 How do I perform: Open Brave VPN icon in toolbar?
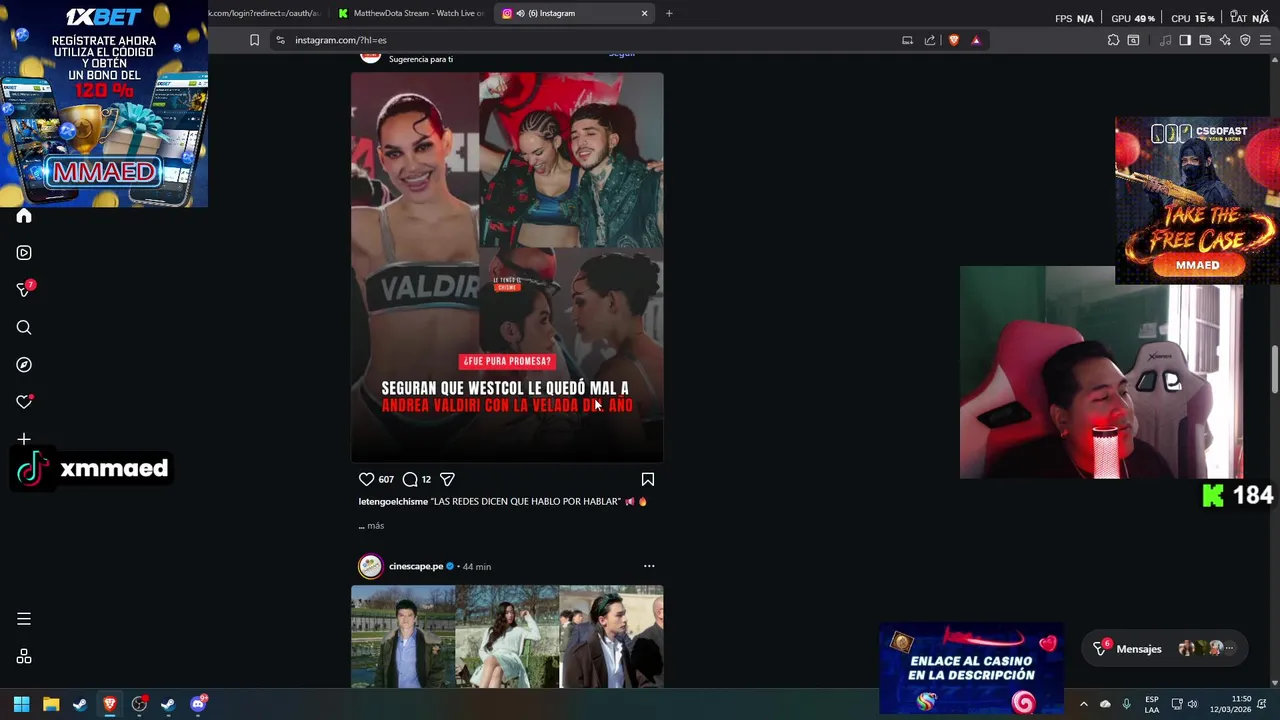pos(1245,40)
